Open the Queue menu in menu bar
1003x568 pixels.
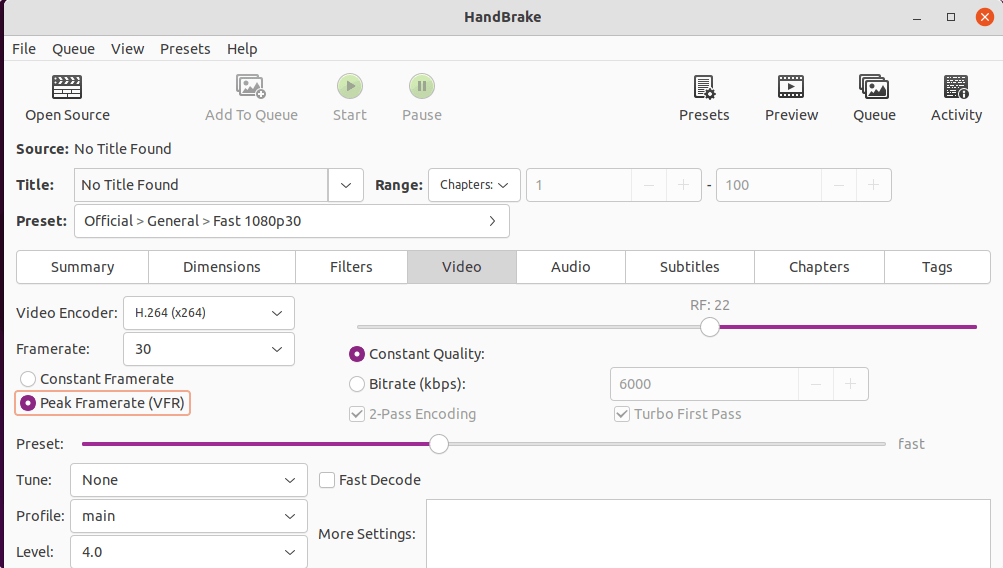[73, 49]
